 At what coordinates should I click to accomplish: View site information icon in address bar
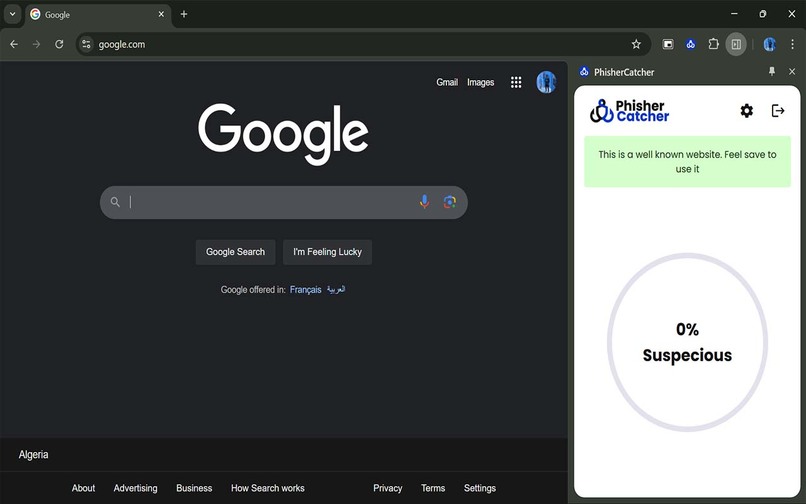(86, 44)
